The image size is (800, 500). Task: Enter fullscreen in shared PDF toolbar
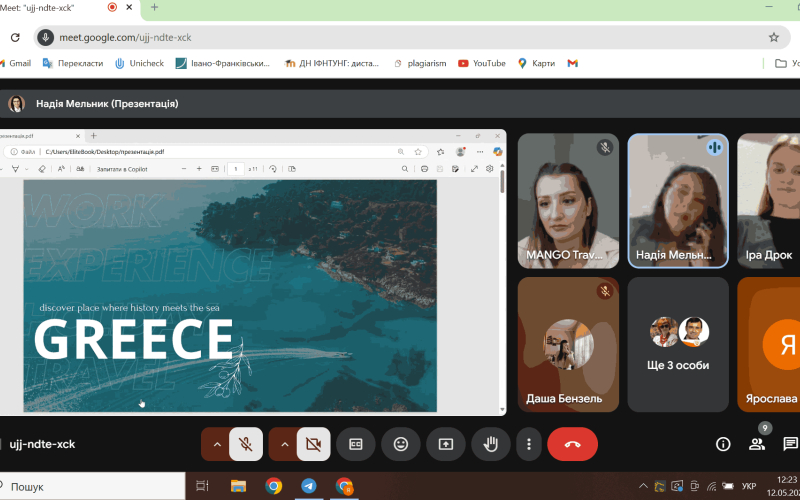[x=474, y=169]
